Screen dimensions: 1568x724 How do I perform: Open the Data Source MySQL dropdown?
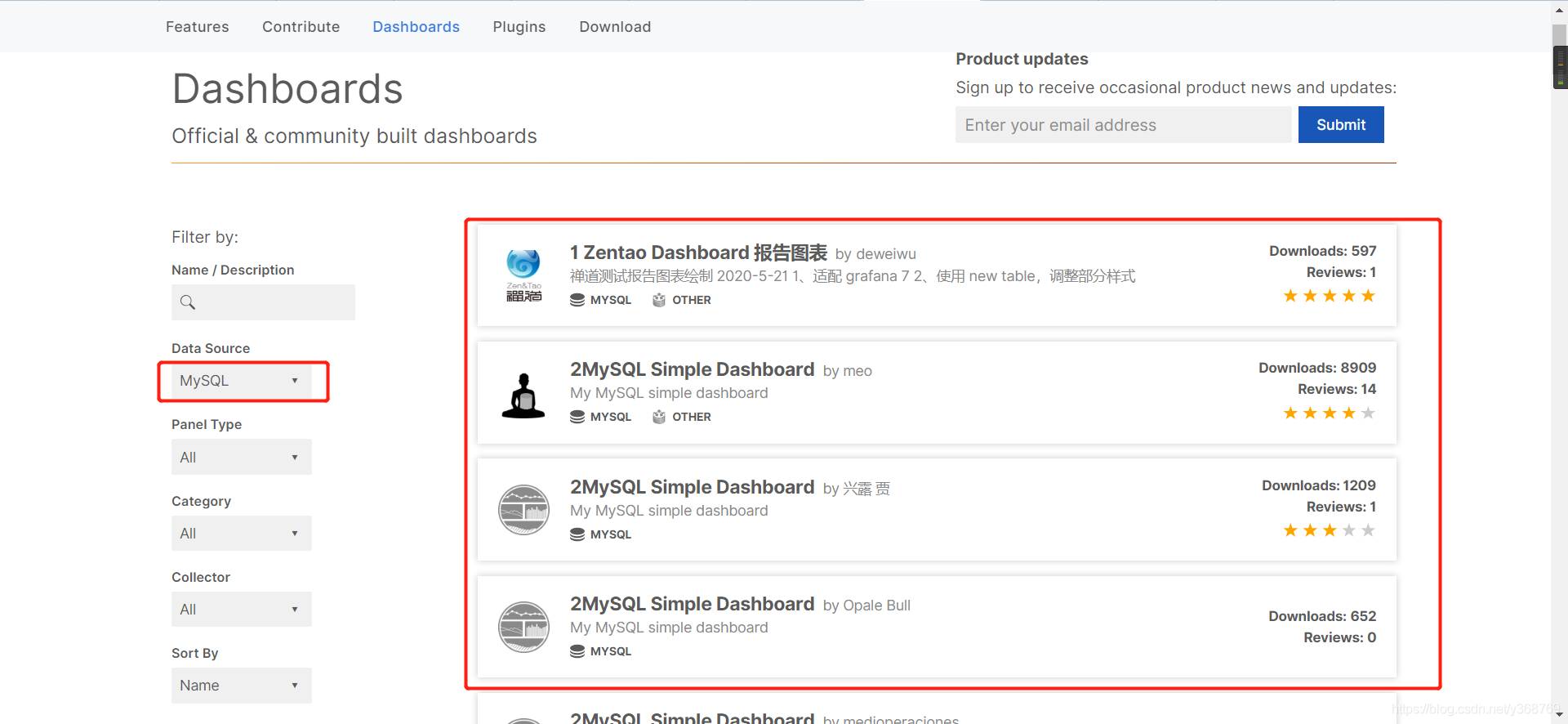[x=242, y=381]
